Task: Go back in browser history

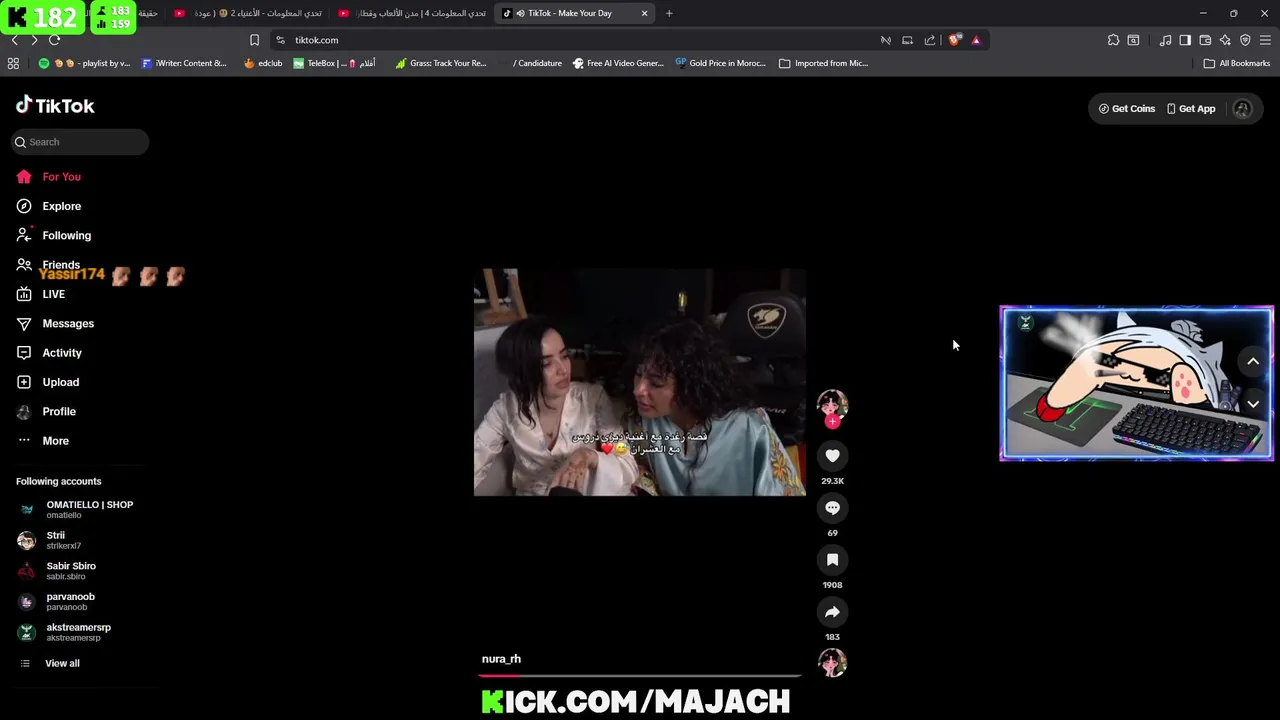Action: (x=14, y=40)
